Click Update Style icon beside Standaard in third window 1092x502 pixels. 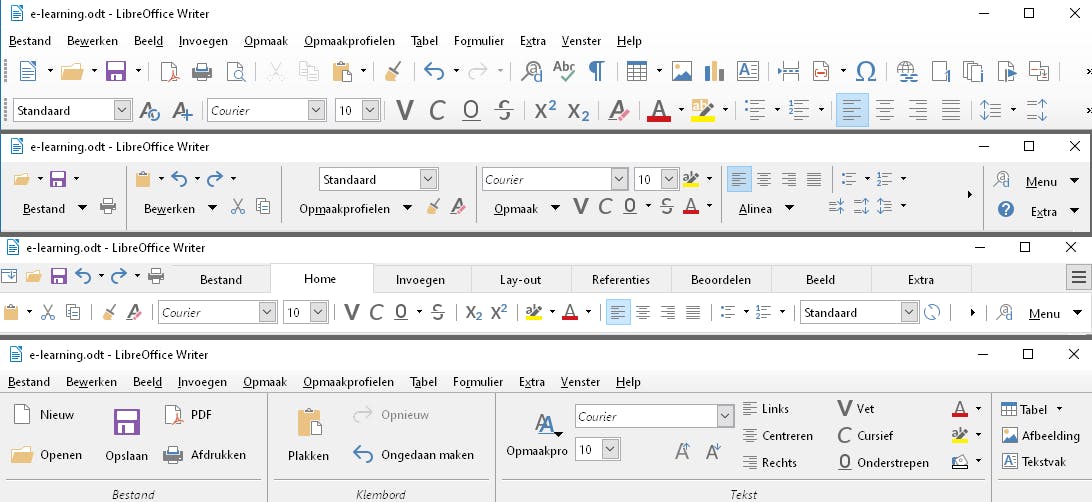point(932,312)
